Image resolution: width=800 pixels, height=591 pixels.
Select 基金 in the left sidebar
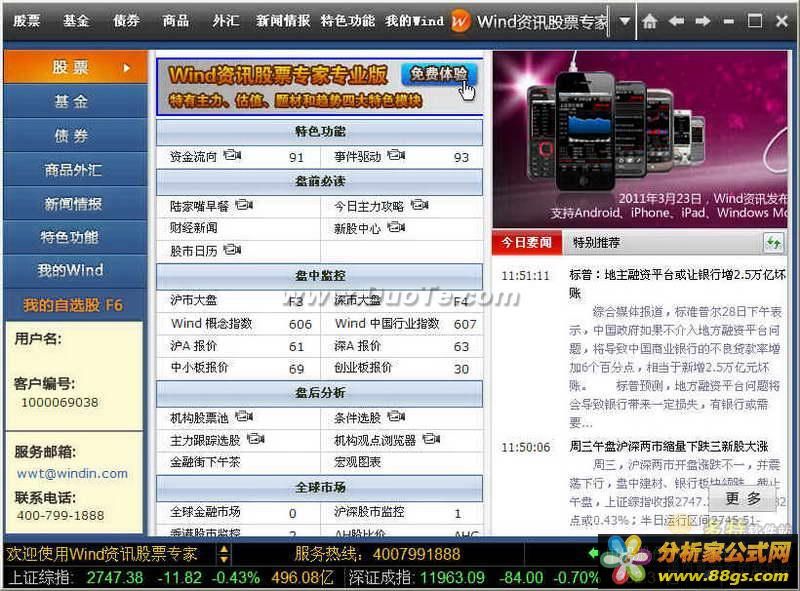click(x=76, y=101)
